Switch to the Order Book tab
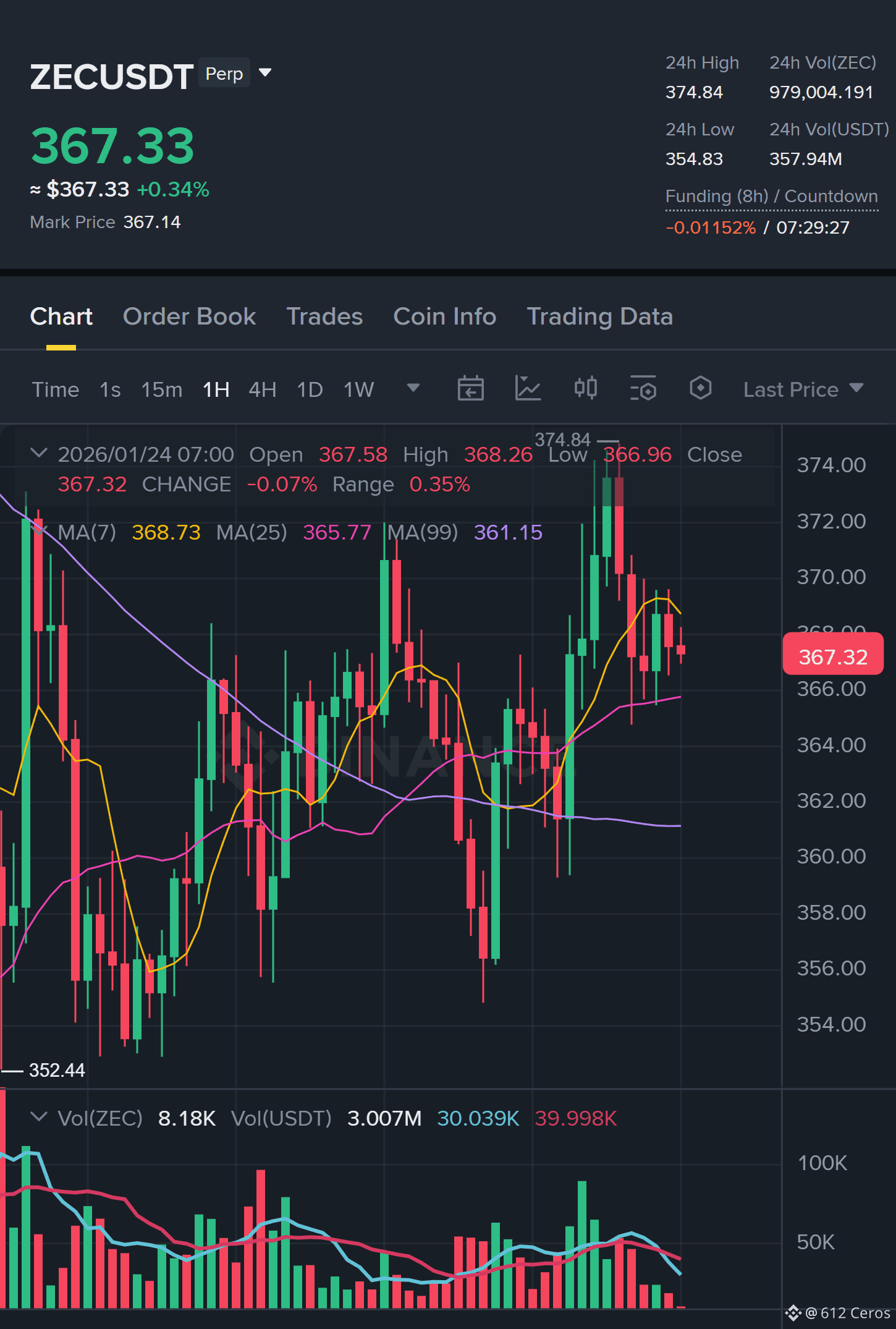Image resolution: width=896 pixels, height=1329 pixels. (x=189, y=316)
